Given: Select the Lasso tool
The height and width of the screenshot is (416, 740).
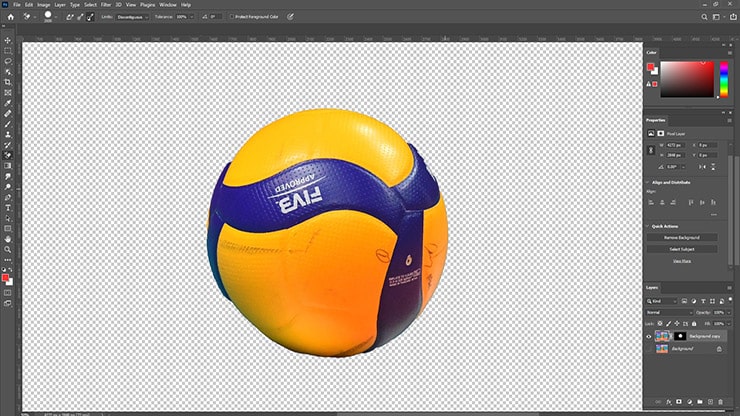Looking at the screenshot, I should [8, 61].
